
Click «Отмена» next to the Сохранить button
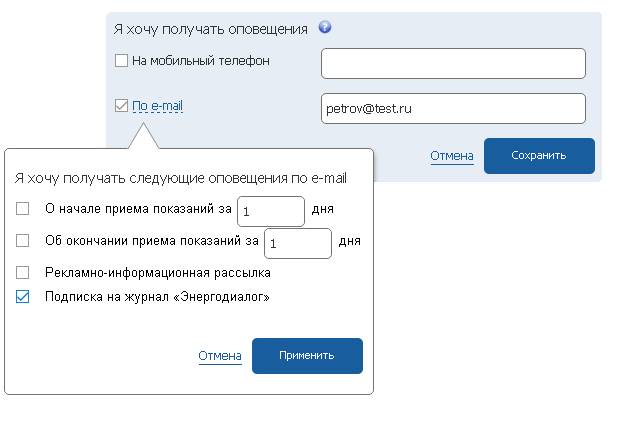[452, 156]
